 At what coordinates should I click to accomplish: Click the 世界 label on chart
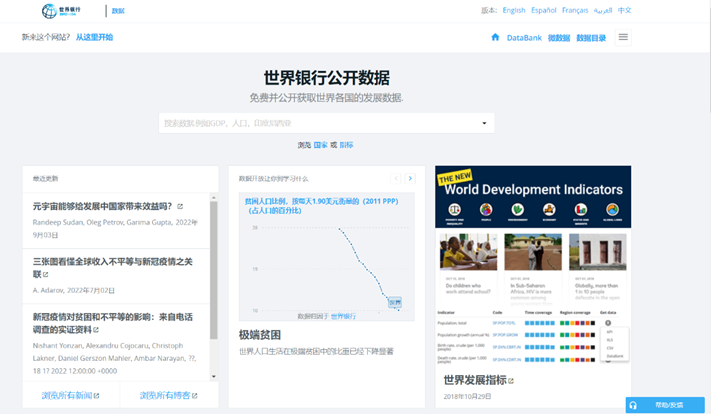(x=395, y=302)
